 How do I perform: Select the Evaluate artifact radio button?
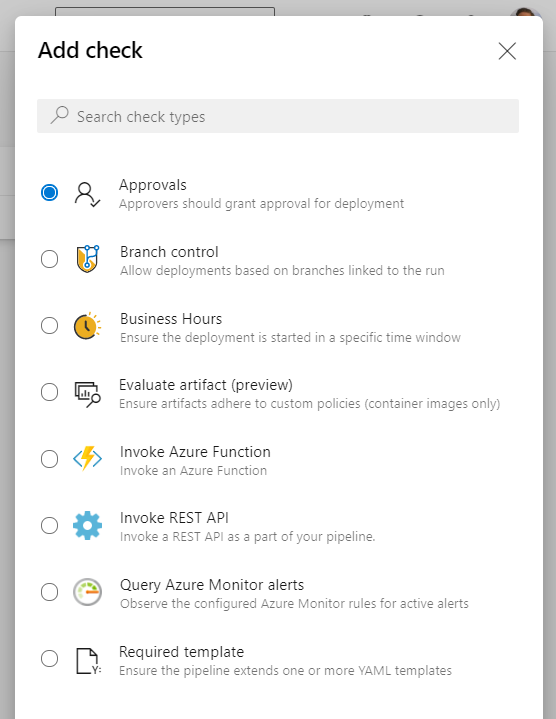[50, 392]
